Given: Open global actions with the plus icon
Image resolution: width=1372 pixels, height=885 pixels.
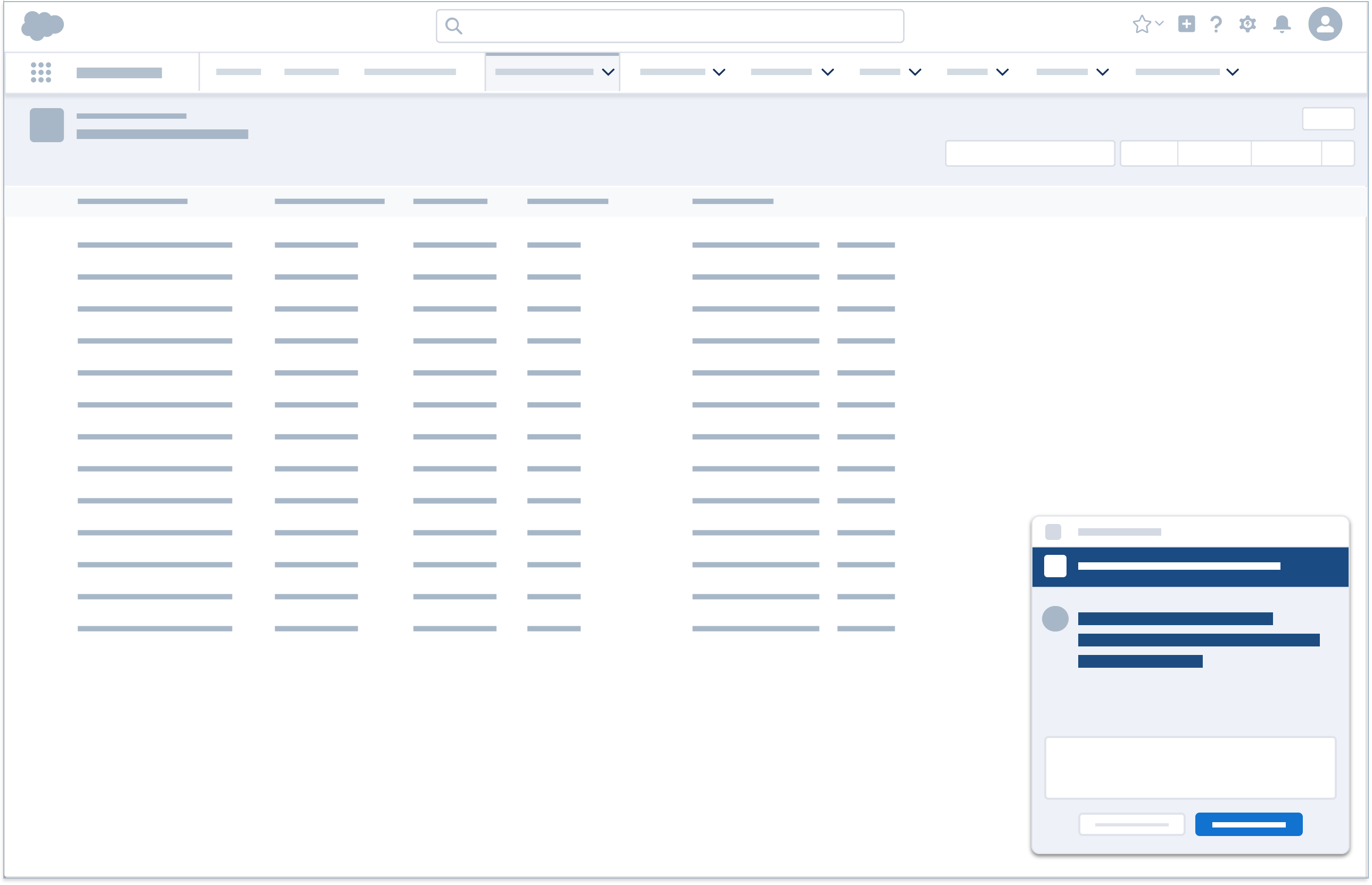Looking at the screenshot, I should coord(1186,24).
